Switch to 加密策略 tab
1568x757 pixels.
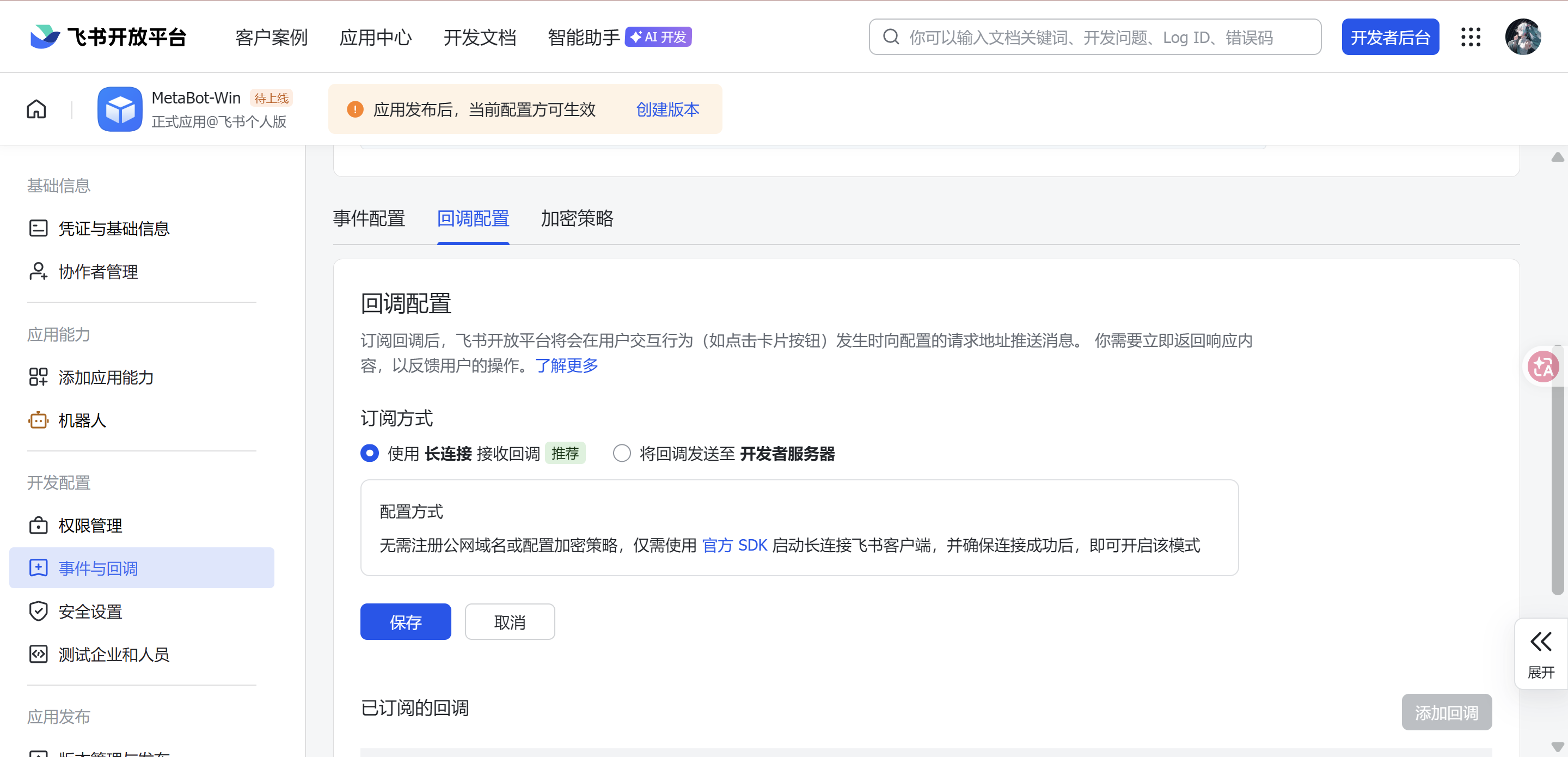[x=577, y=218]
